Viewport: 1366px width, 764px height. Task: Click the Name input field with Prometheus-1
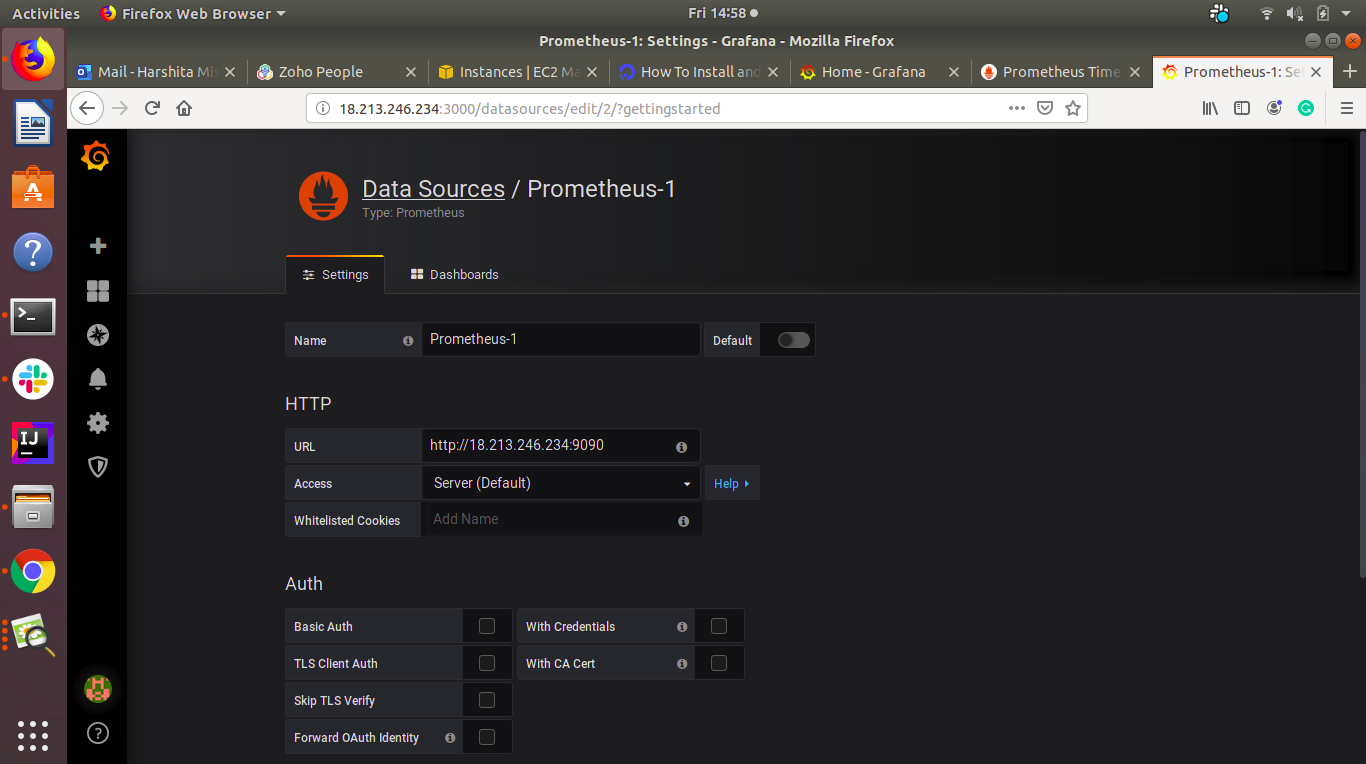(561, 339)
